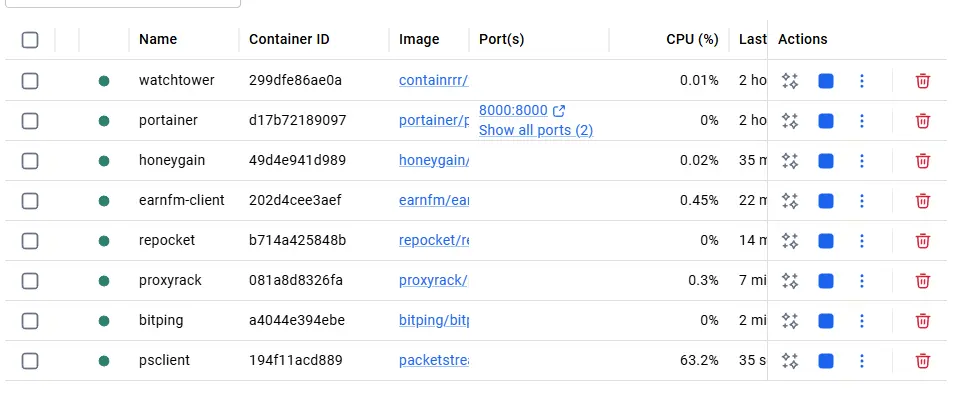Open more-actions menu for portainer
Viewport: 957px width, 398px height.
[x=862, y=121]
